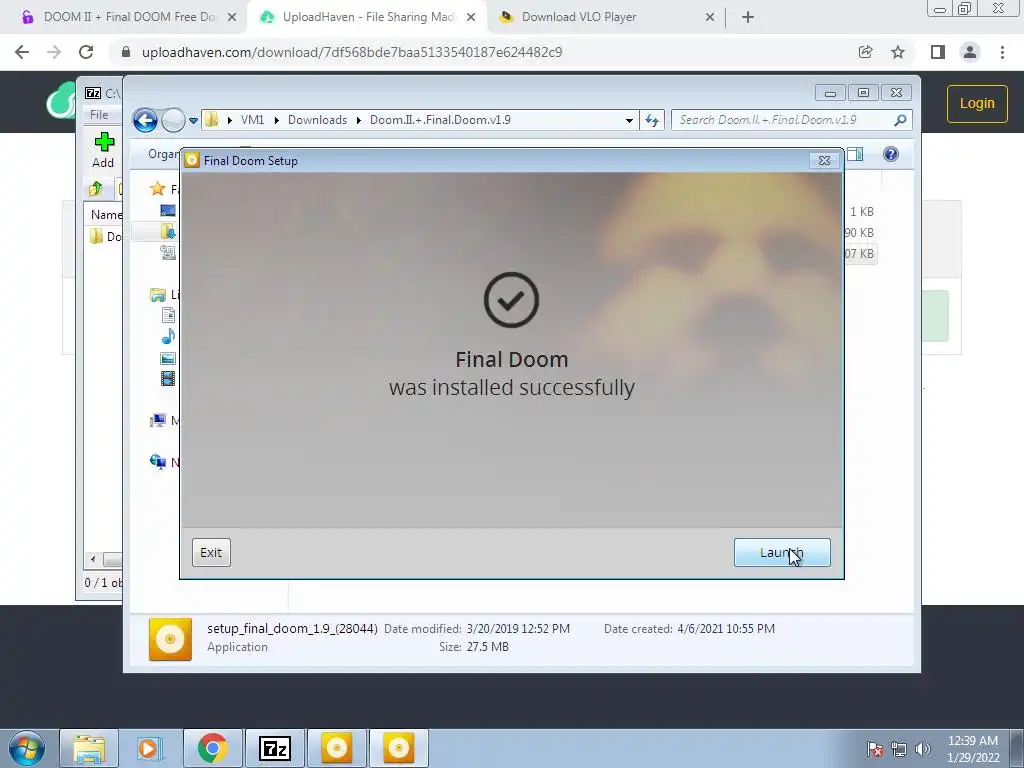Exit the Final Doom Setup
This screenshot has height=768, width=1024.
point(211,552)
